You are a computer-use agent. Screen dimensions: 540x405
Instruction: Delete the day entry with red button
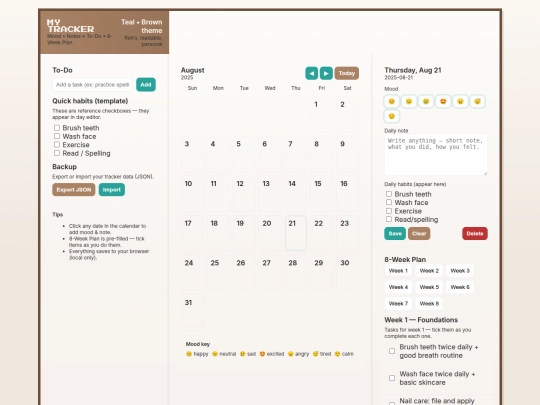[475, 233]
